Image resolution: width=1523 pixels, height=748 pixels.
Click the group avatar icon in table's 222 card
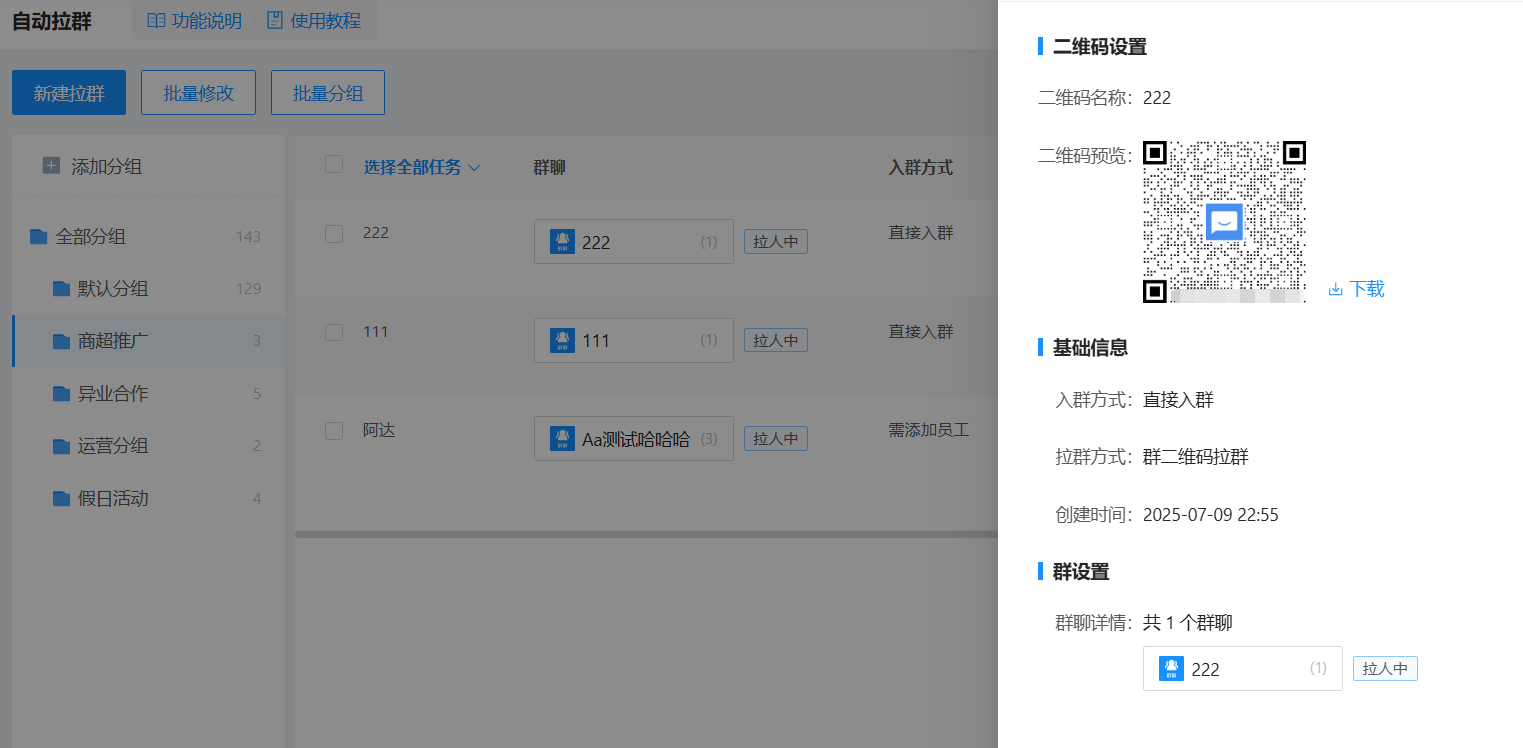562,242
